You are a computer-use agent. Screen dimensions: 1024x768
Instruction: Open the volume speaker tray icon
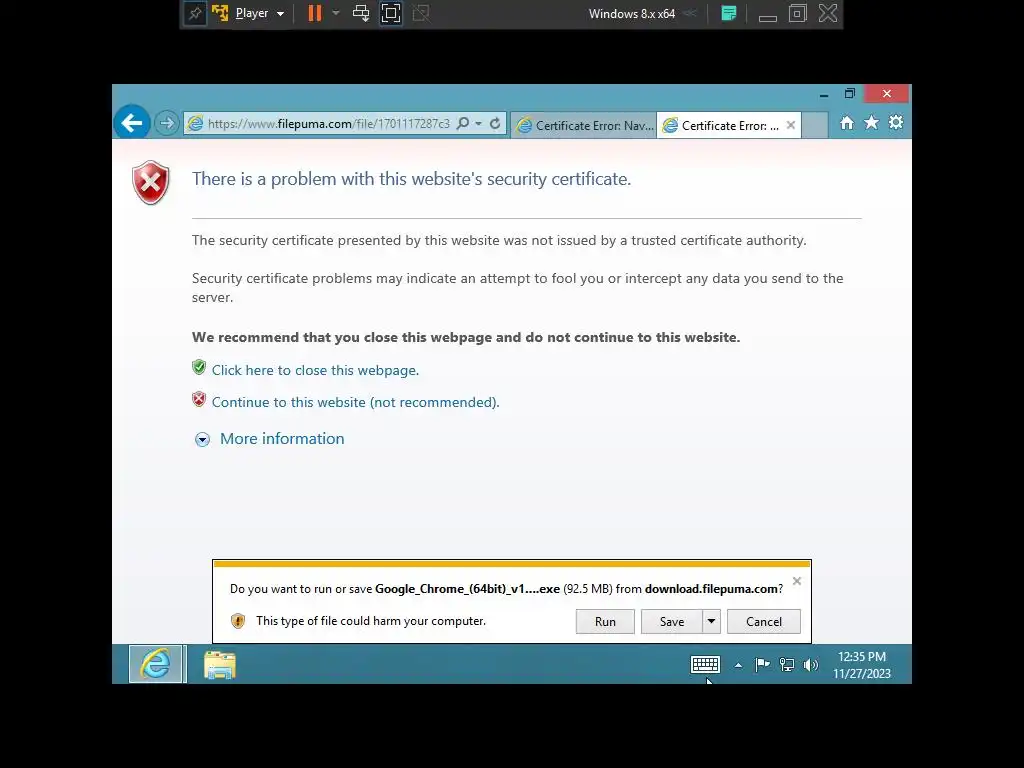[x=810, y=665]
